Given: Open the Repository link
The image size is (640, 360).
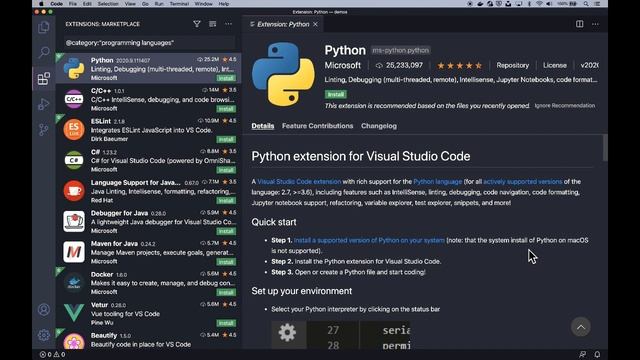Looking at the screenshot, I should coord(512,65).
